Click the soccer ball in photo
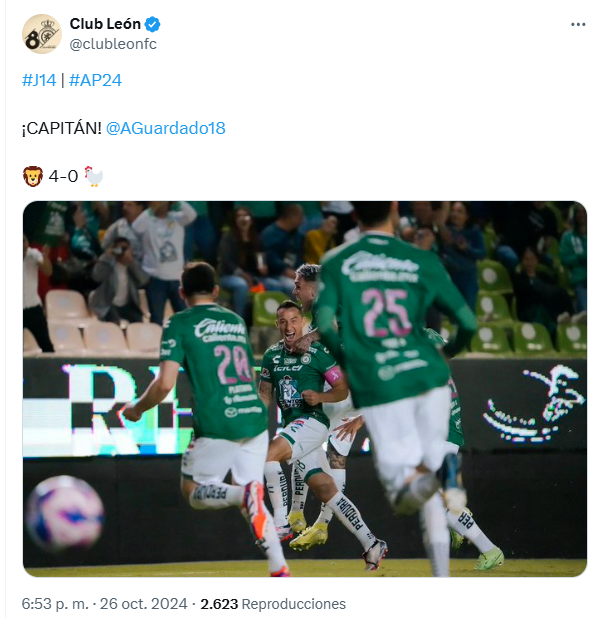 tap(65, 512)
